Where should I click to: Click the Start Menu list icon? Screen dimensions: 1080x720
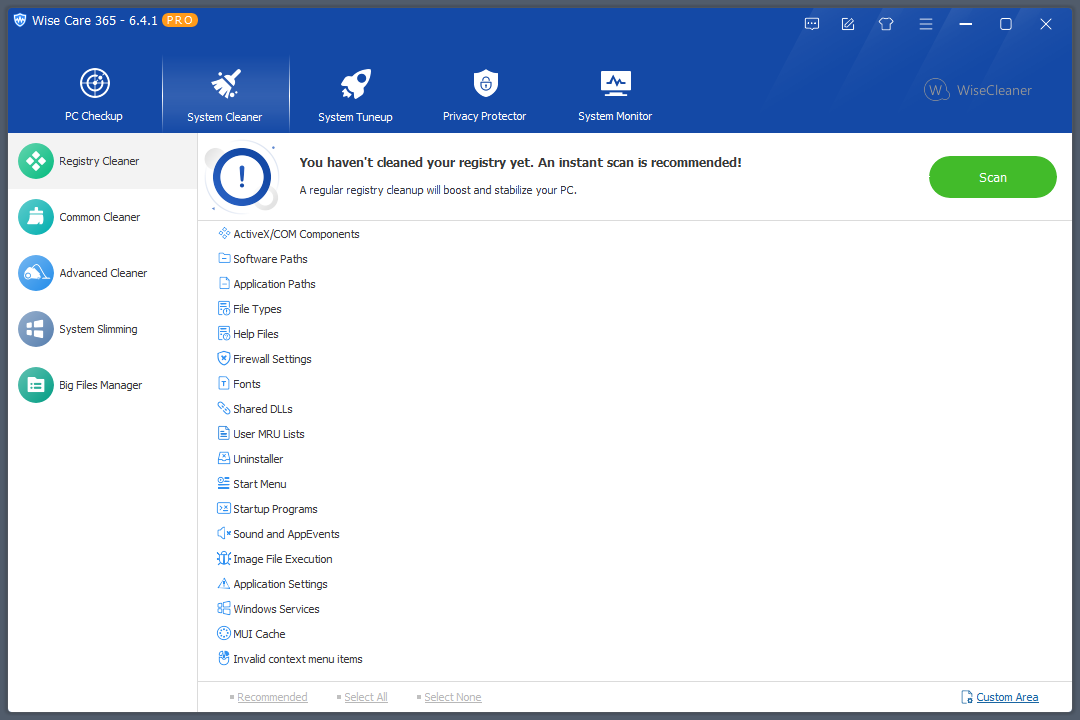tap(224, 483)
